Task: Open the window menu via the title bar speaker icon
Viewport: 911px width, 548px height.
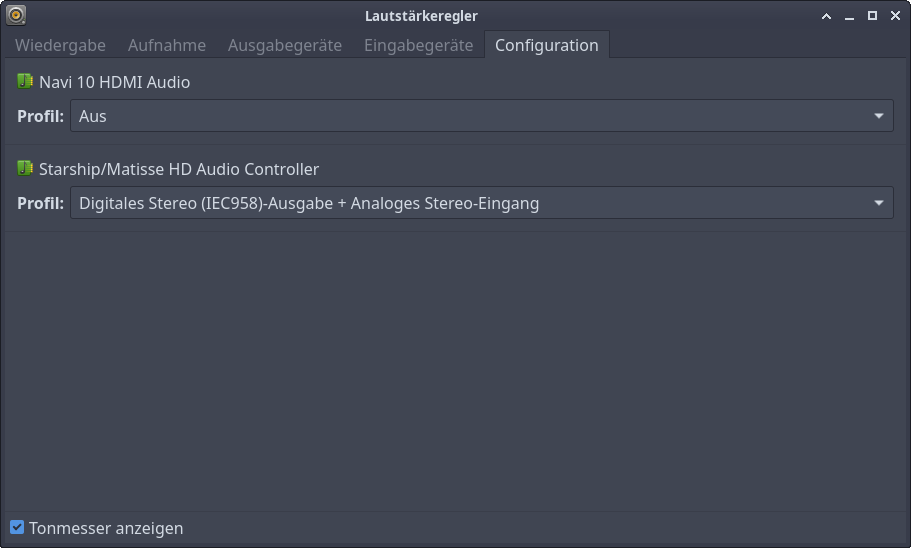Action: pyautogui.click(x=16, y=15)
